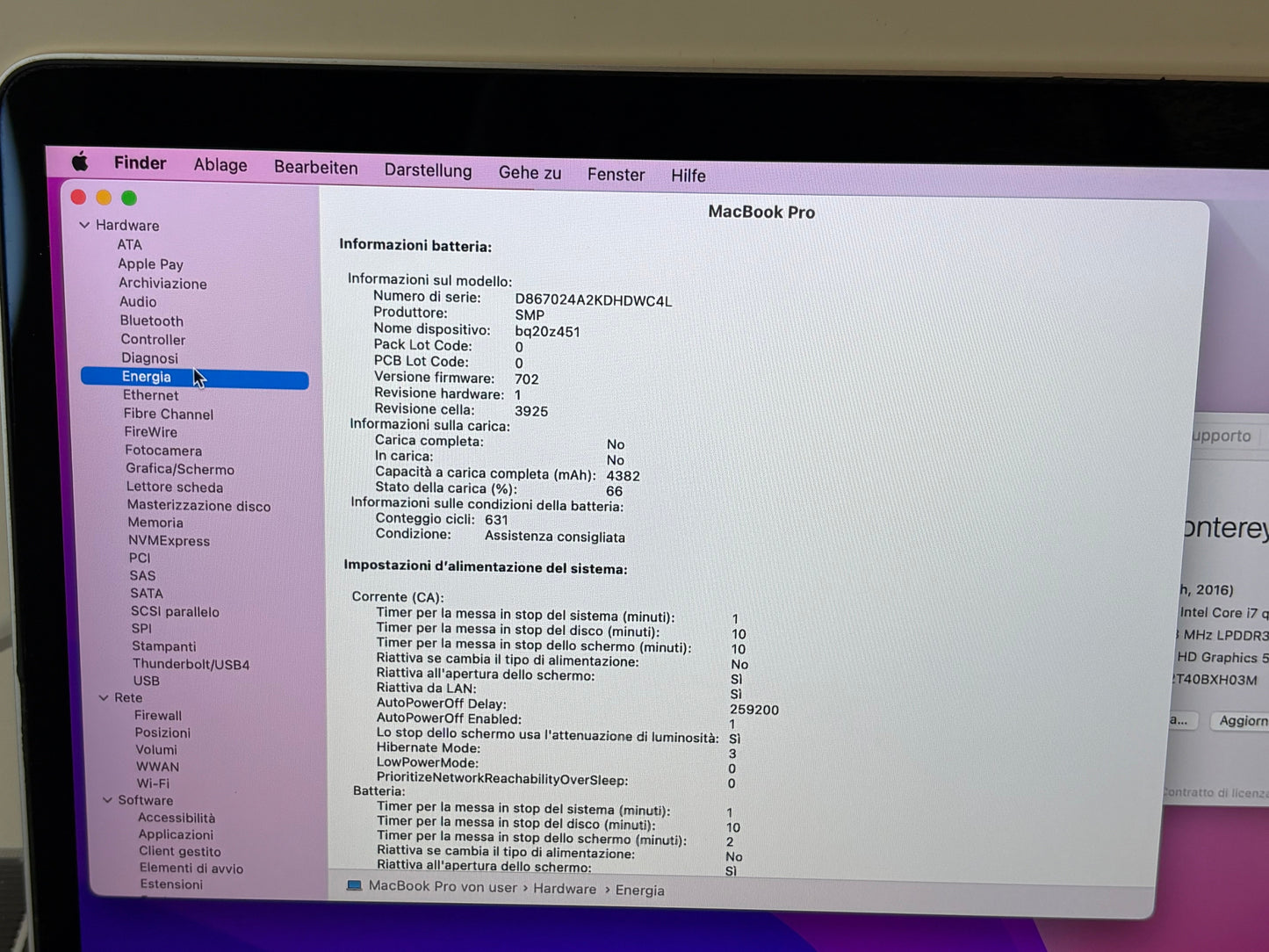Select Client gestito under Software
The image size is (1269, 952).
[x=180, y=851]
